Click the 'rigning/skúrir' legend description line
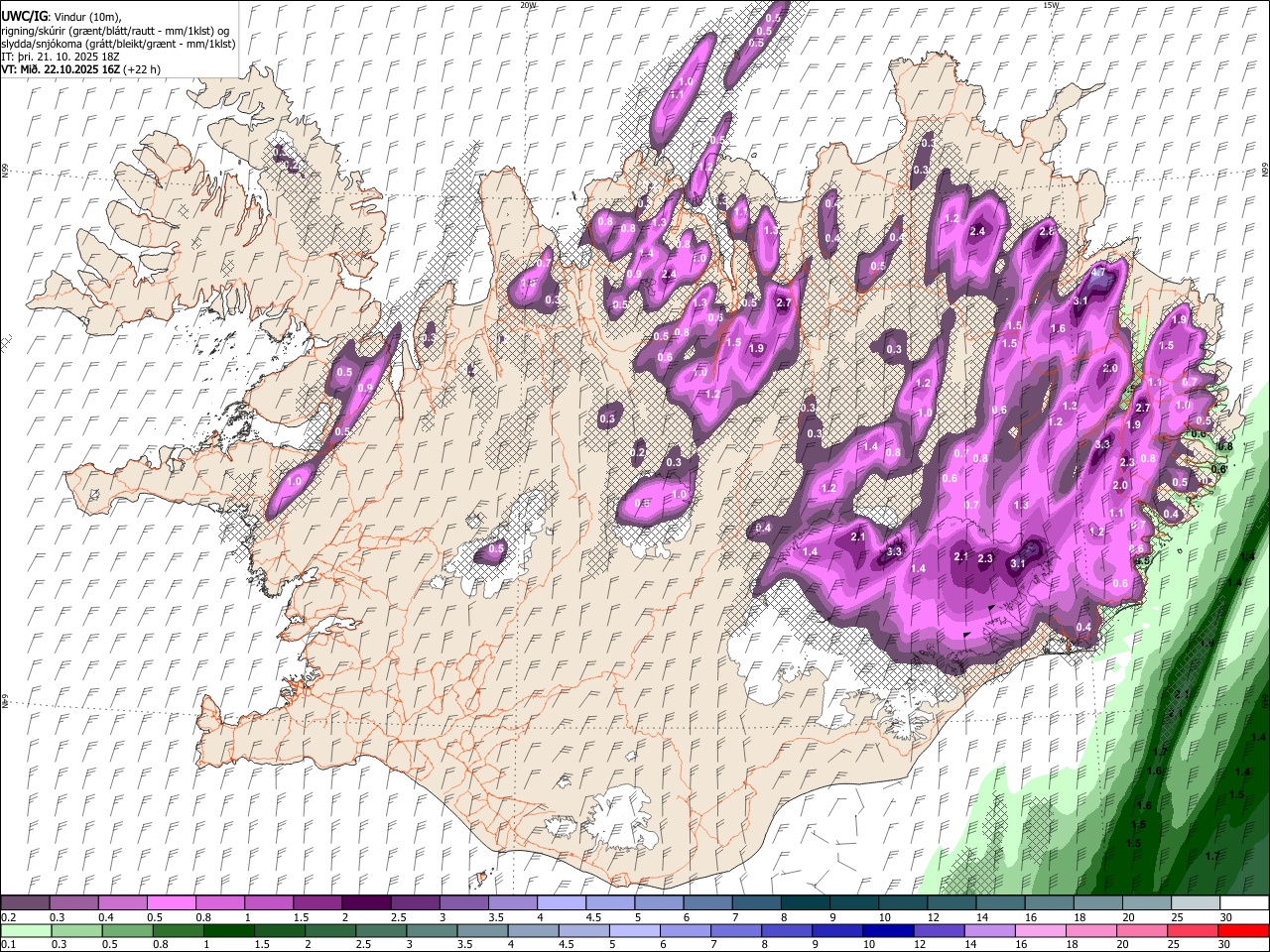 (115, 31)
